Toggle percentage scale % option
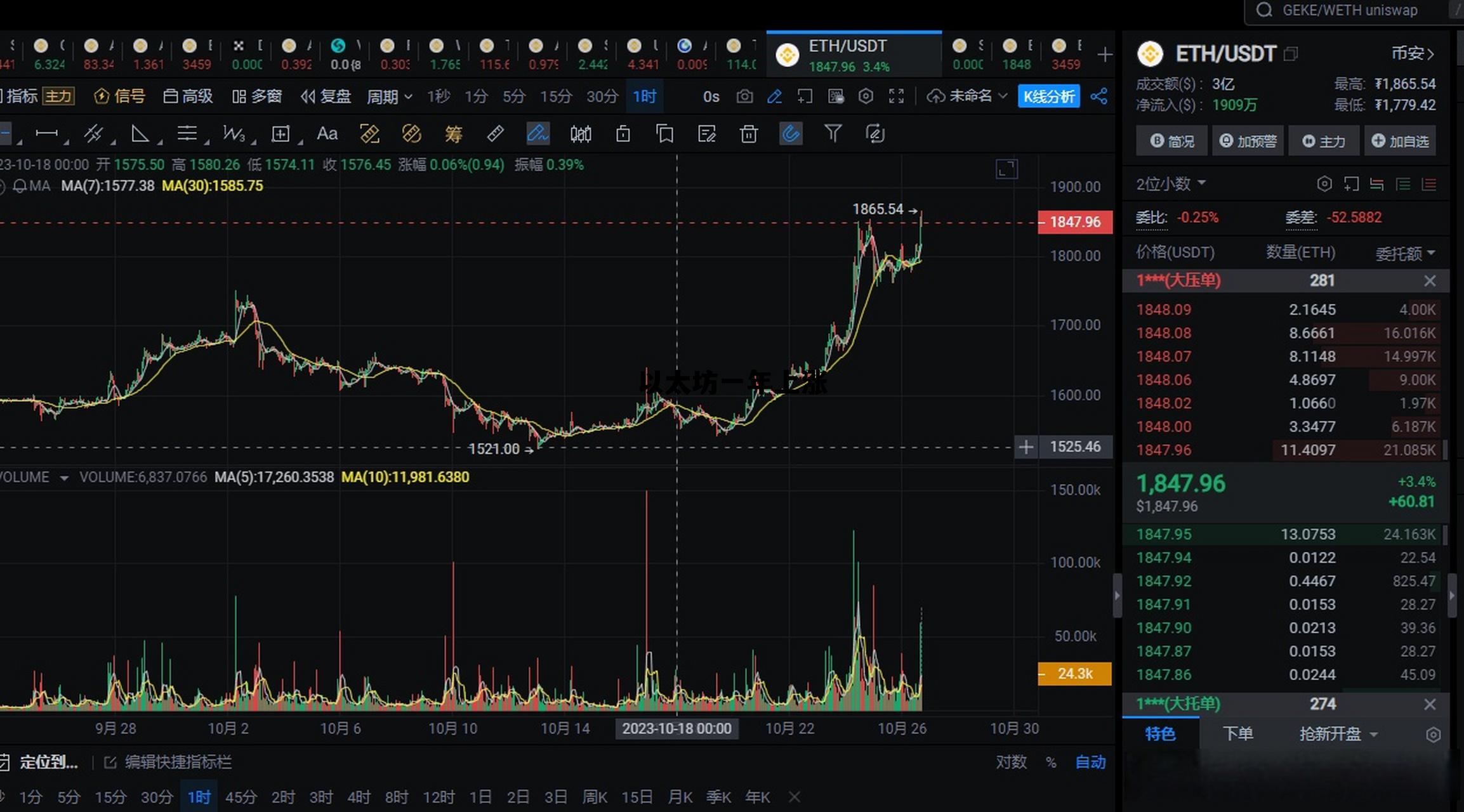This screenshot has height=812, width=1464. click(1051, 763)
